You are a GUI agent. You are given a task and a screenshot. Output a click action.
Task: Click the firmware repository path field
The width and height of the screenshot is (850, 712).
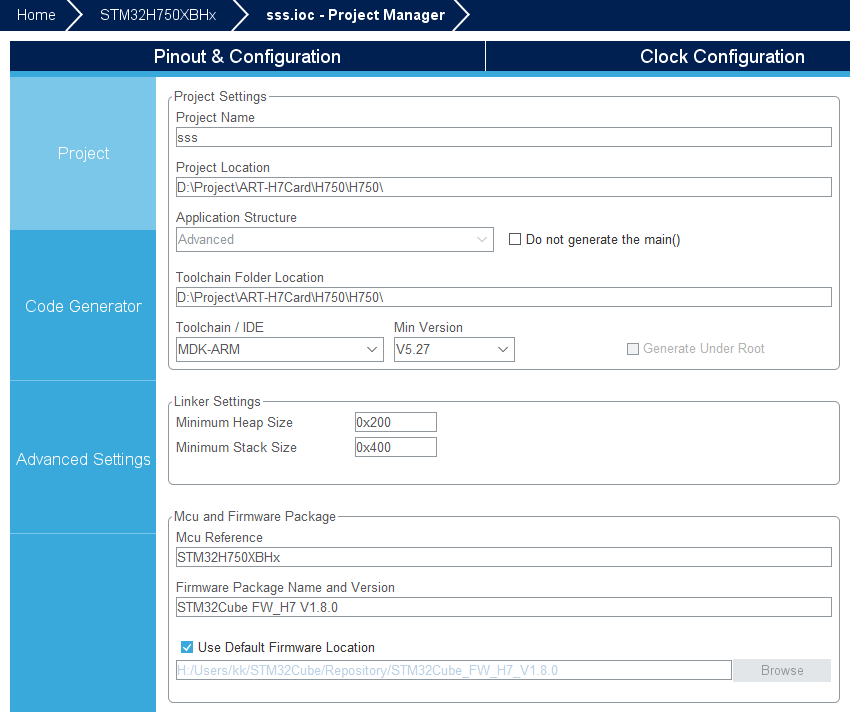[454, 670]
